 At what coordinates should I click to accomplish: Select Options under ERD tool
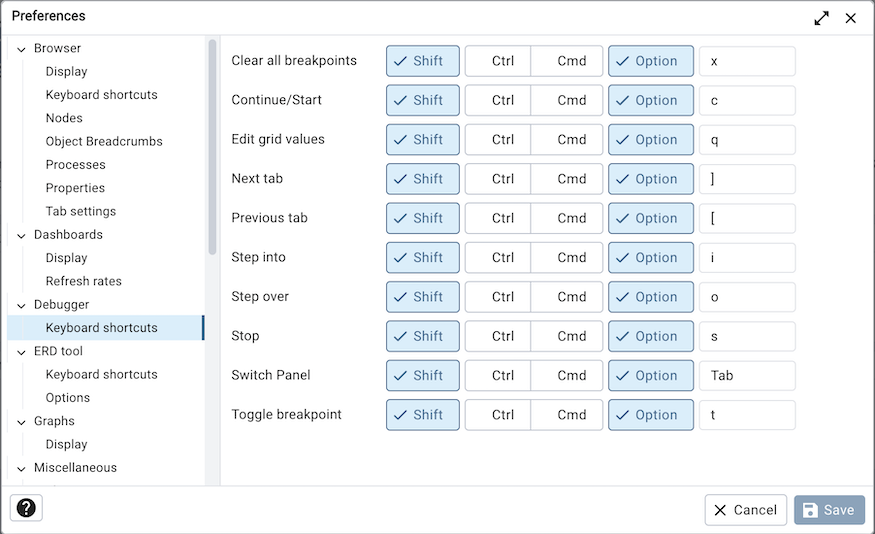68,397
